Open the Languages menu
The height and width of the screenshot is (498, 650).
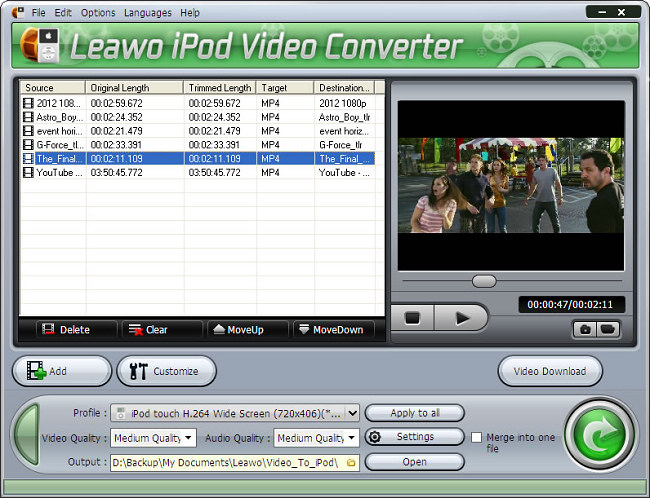tap(148, 13)
